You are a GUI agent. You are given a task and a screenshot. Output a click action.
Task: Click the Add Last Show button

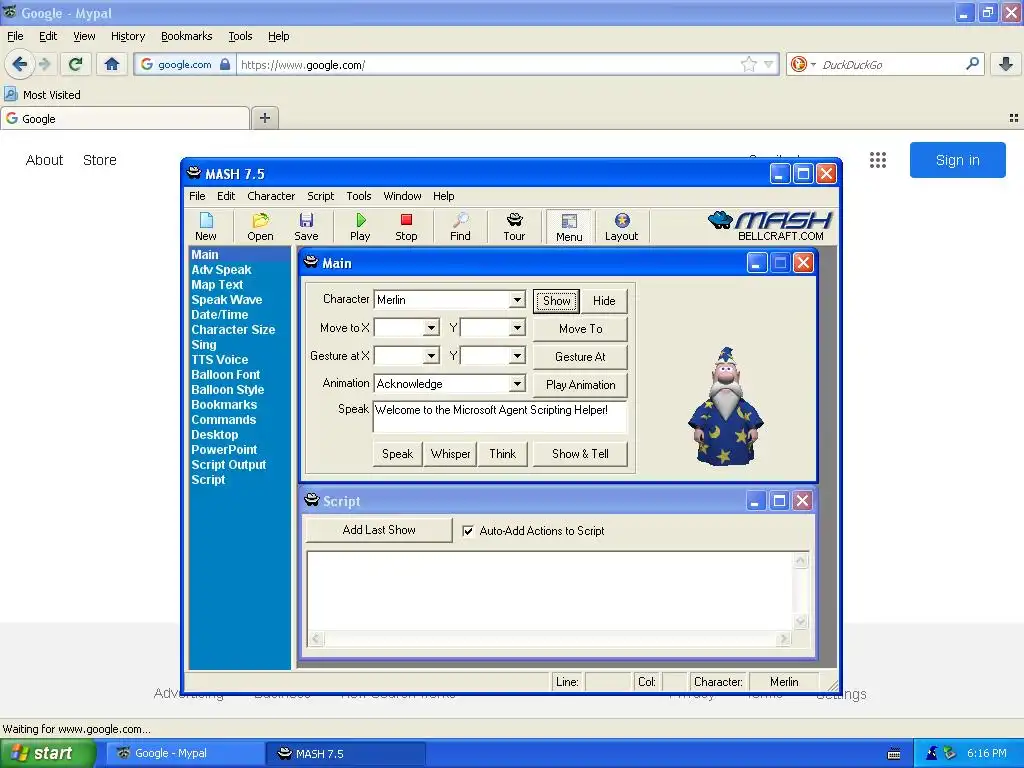379,530
